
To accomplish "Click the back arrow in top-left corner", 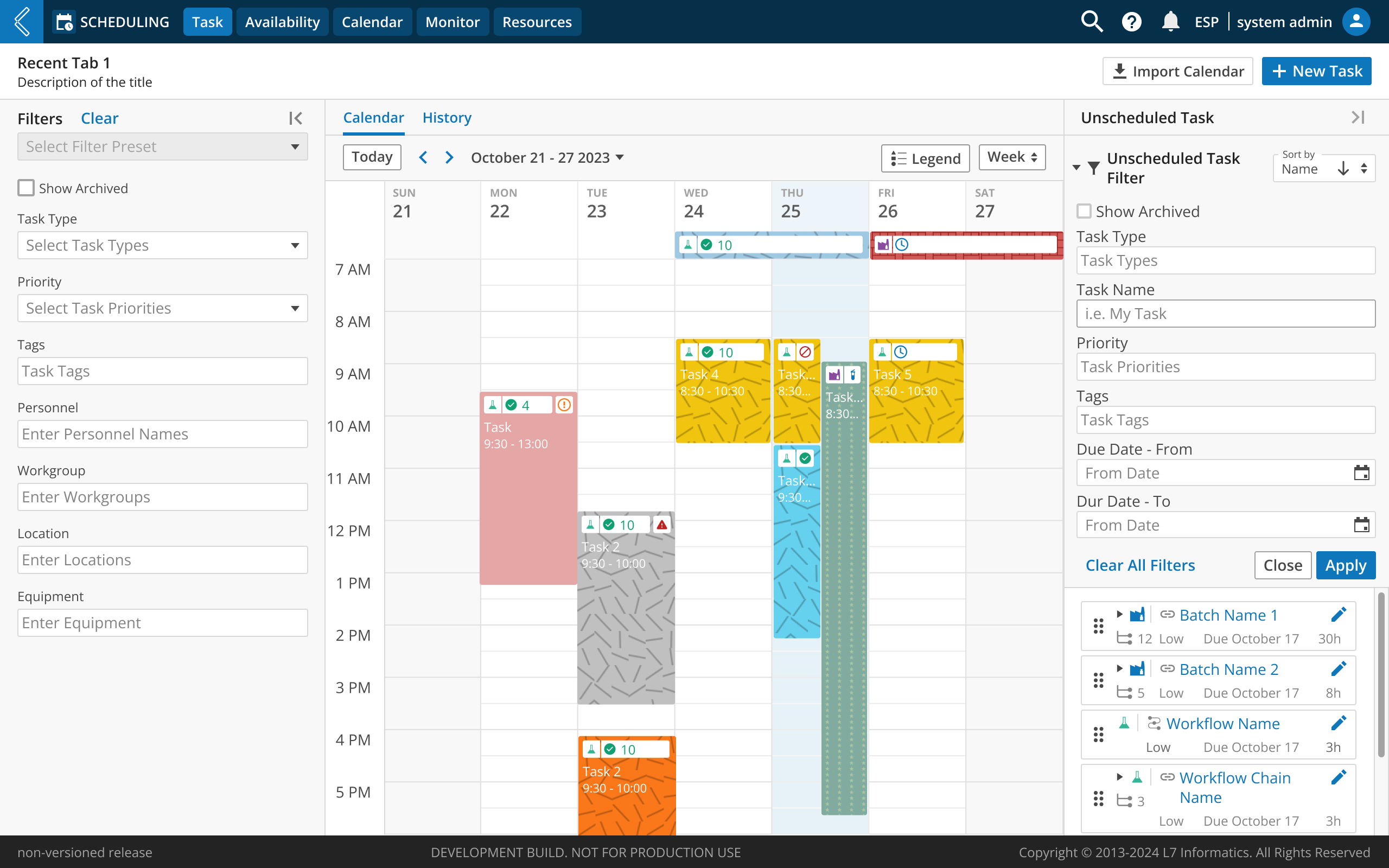I will (21, 22).
